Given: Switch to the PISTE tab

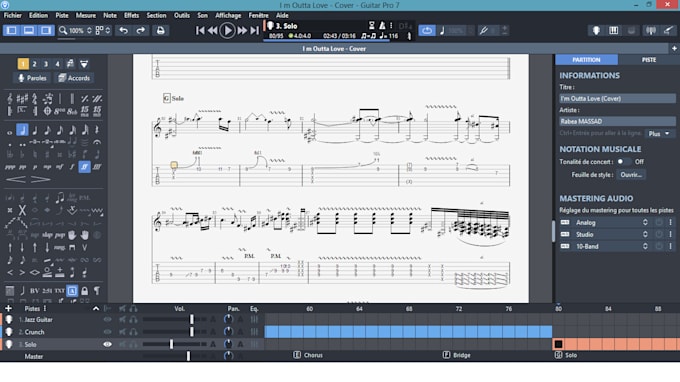Looking at the screenshot, I should 649,60.
